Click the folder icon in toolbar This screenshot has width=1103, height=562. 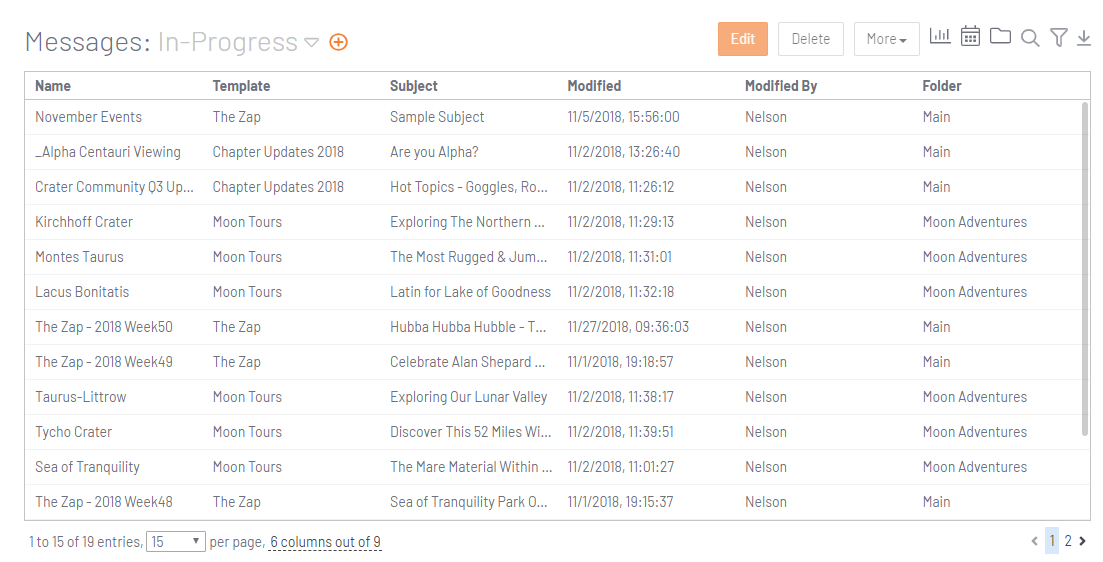click(x=1000, y=36)
